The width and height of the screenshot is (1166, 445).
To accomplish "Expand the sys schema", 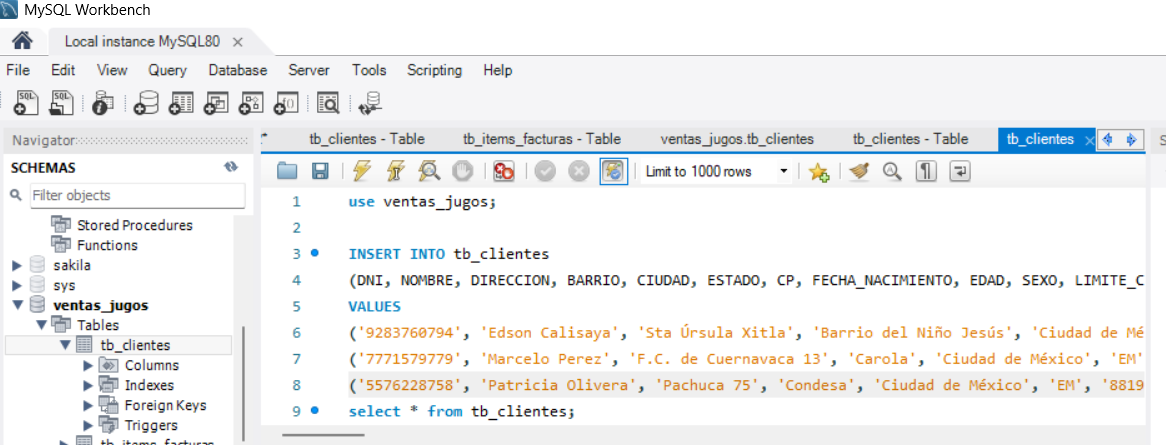I will click(18, 285).
